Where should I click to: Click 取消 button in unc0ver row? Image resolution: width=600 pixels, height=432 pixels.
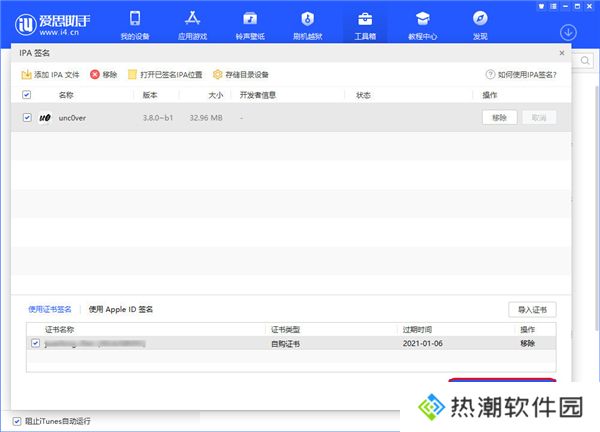click(539, 117)
